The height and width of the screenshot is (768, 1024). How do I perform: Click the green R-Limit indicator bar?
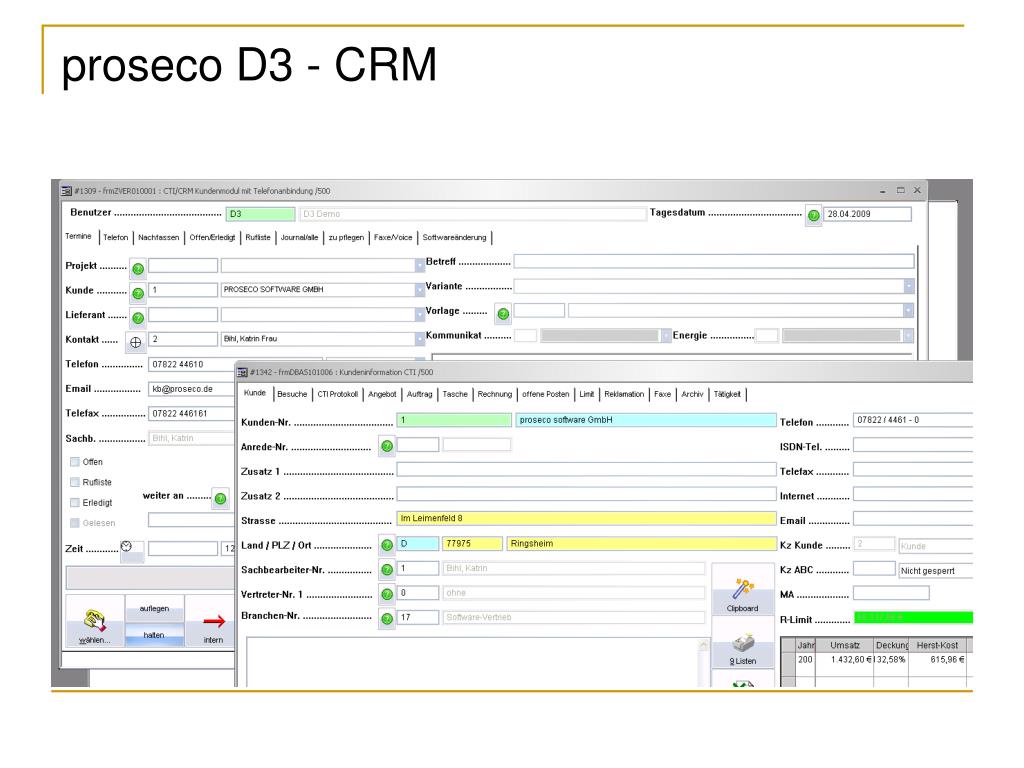913,618
